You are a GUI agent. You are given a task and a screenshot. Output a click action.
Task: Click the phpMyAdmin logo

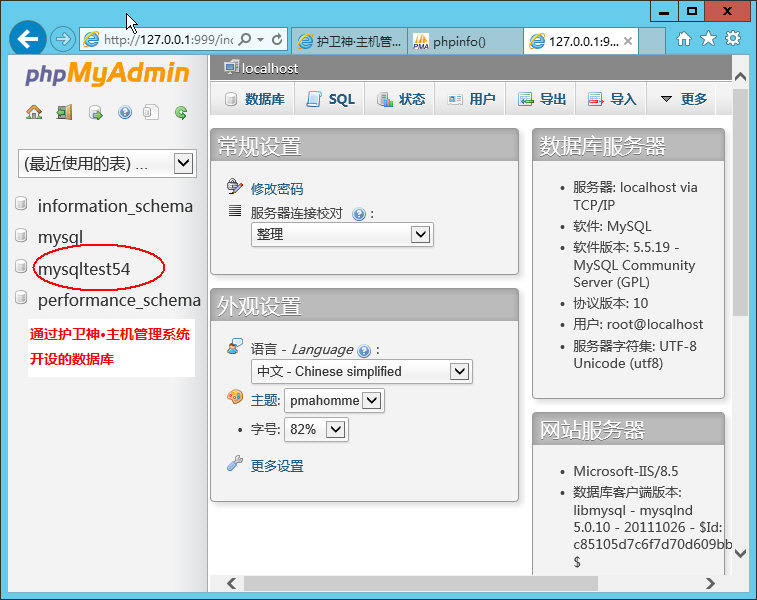click(107, 74)
